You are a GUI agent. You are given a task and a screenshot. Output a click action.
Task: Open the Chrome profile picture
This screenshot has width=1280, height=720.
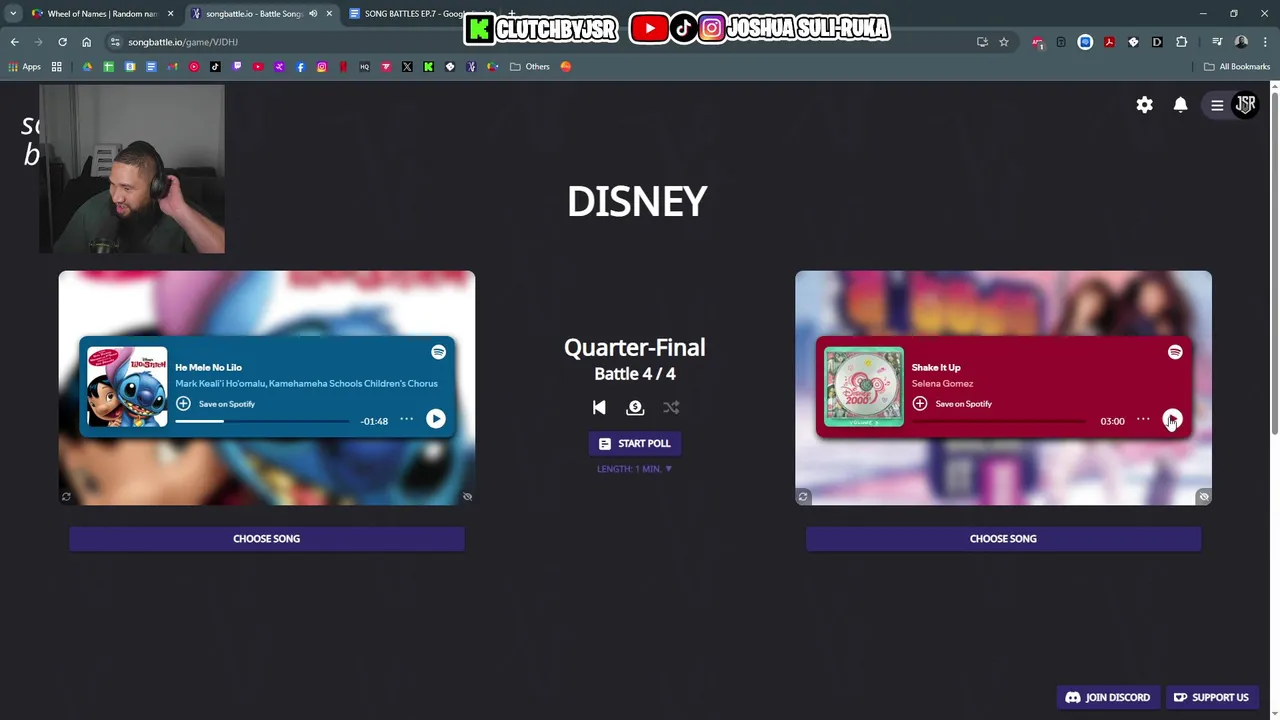[x=1241, y=42]
